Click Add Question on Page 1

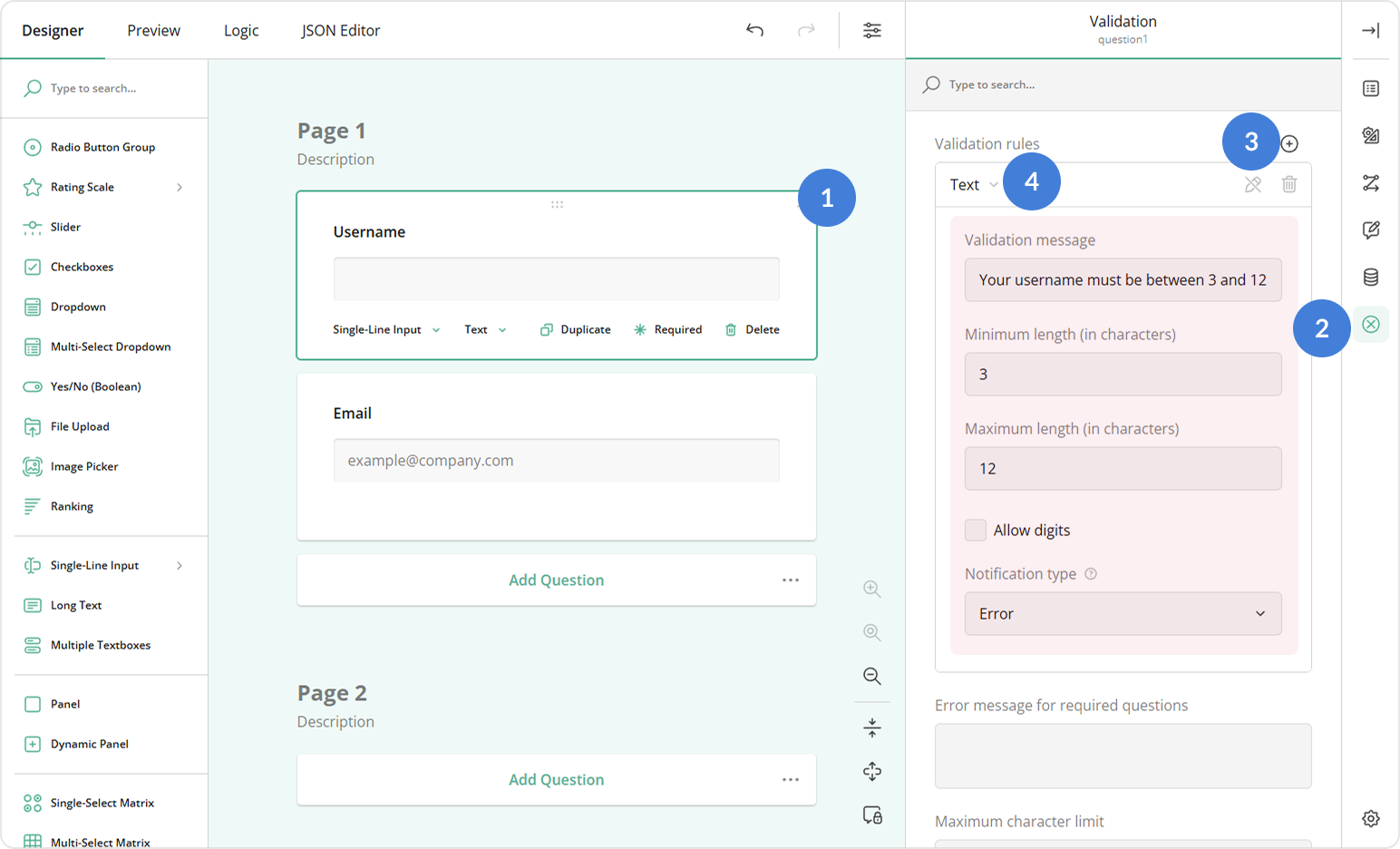pyautogui.click(x=556, y=580)
